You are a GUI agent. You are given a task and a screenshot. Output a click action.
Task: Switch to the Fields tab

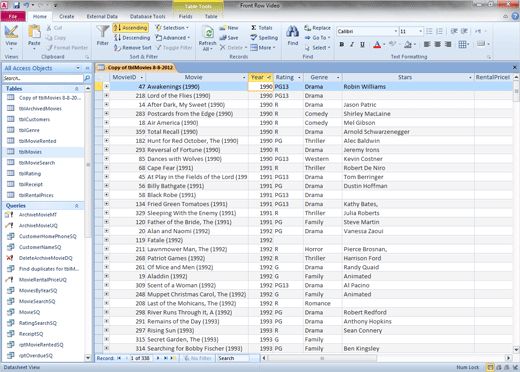click(185, 16)
